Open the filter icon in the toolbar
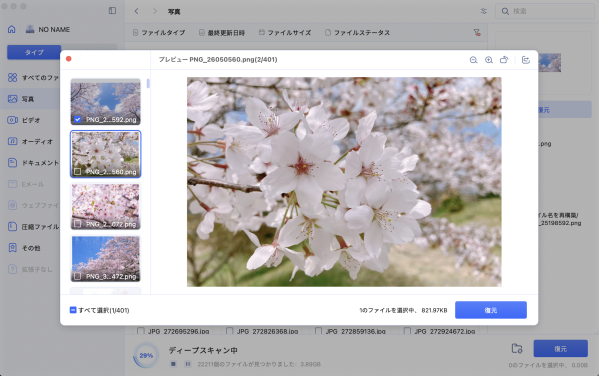This screenshot has width=599, height=376. tap(476, 33)
